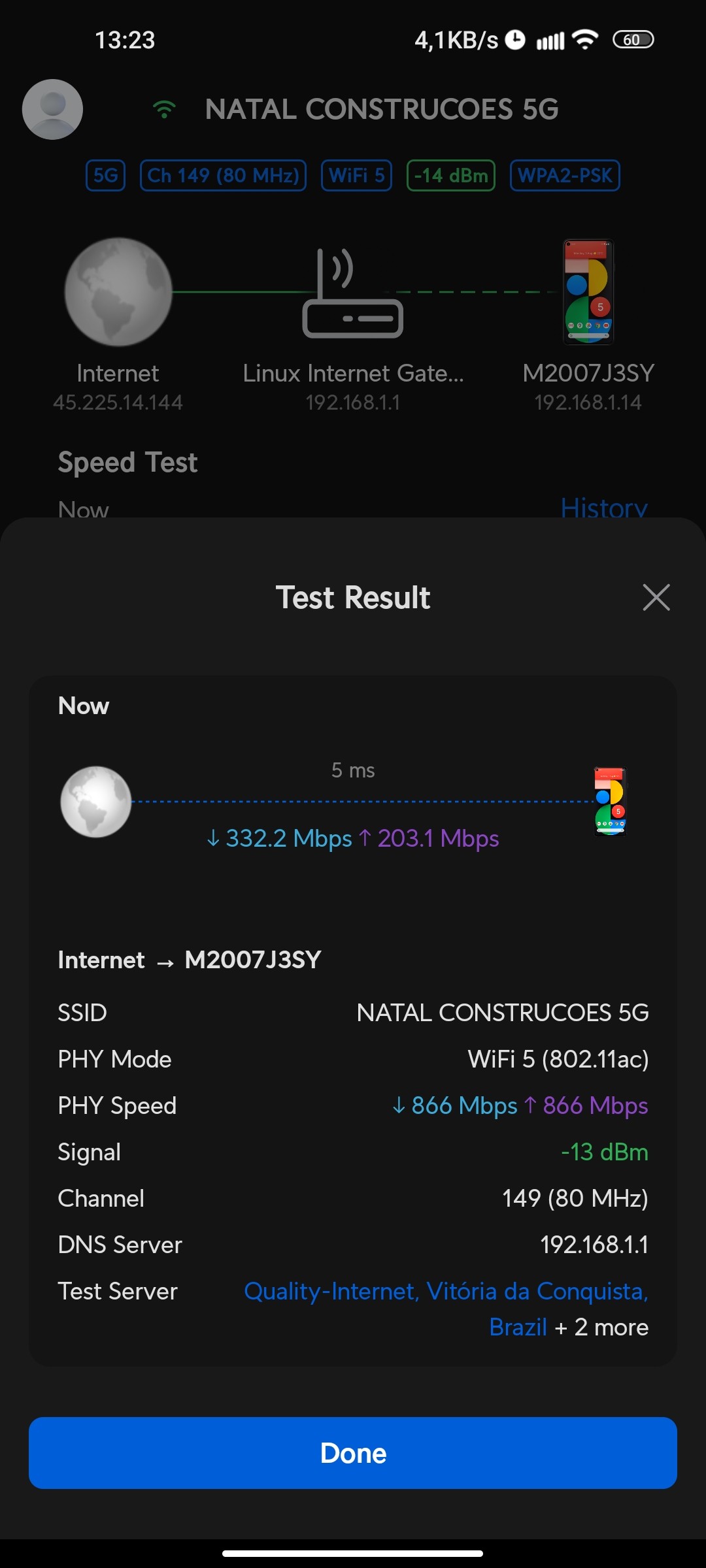This screenshot has width=706, height=1568.
Task: Tap the phone icon in Test Result
Action: 610,802
